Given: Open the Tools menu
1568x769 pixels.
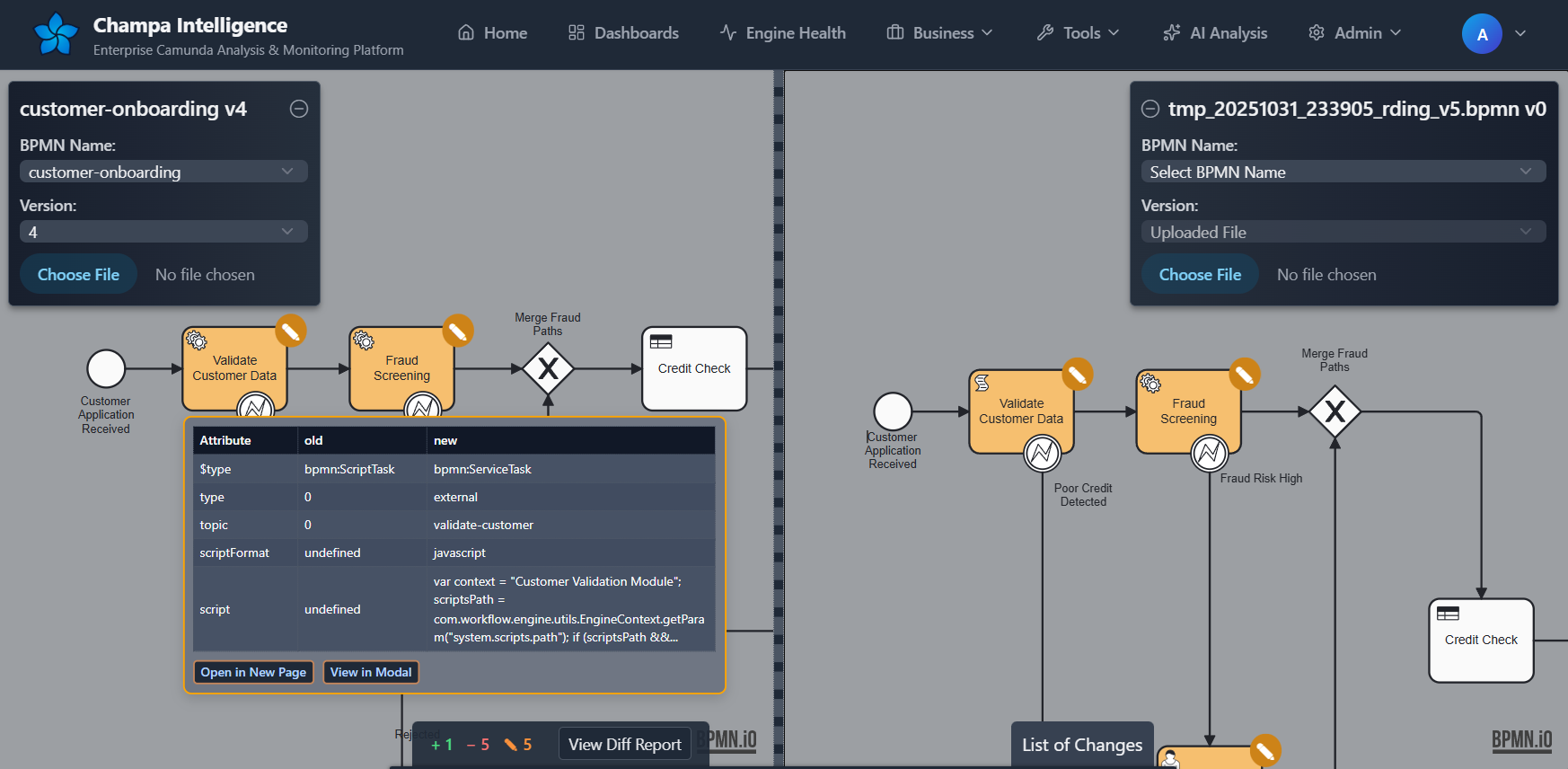Looking at the screenshot, I should tap(1078, 33).
